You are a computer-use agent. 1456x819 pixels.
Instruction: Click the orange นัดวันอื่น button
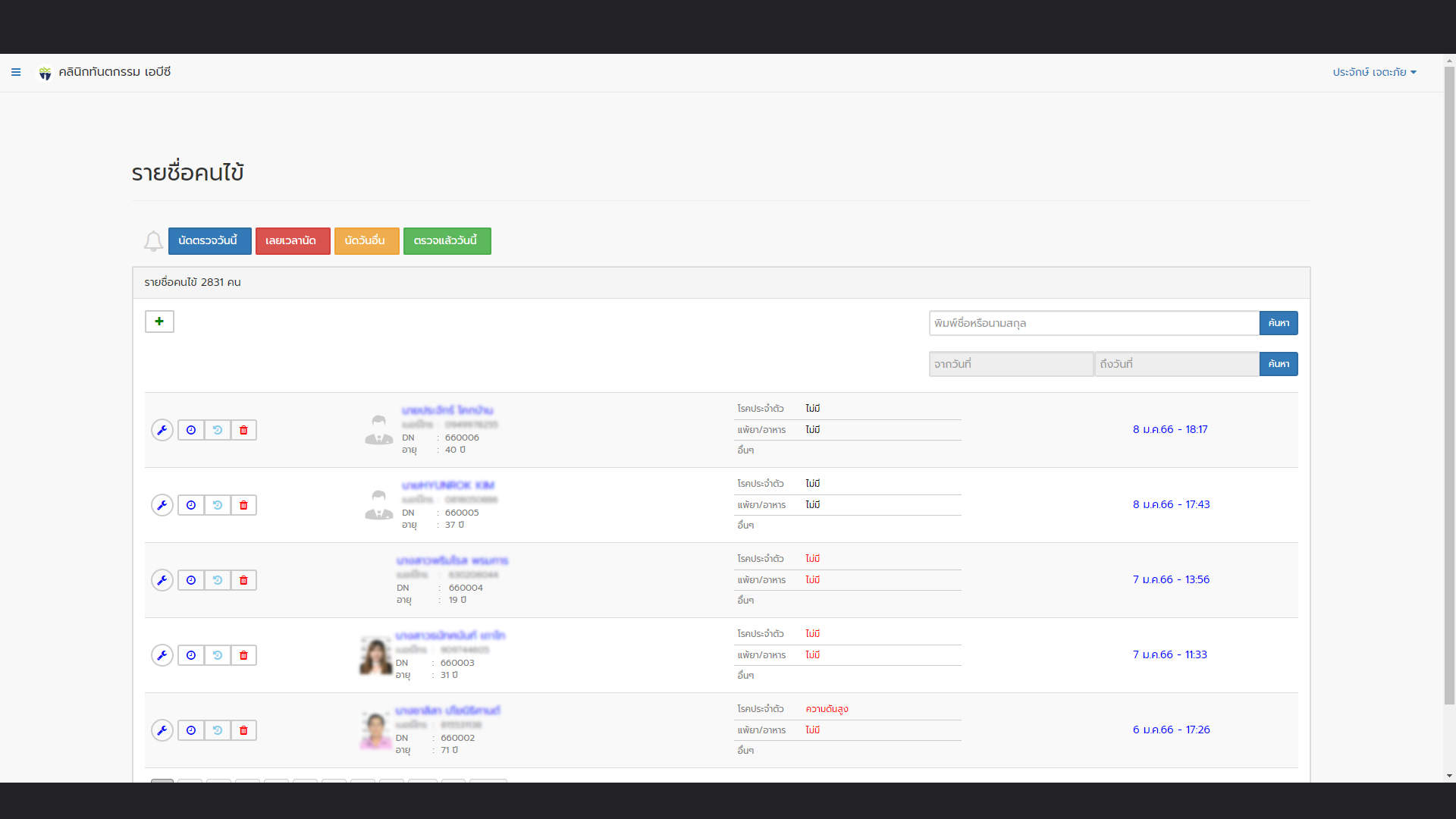tap(366, 241)
